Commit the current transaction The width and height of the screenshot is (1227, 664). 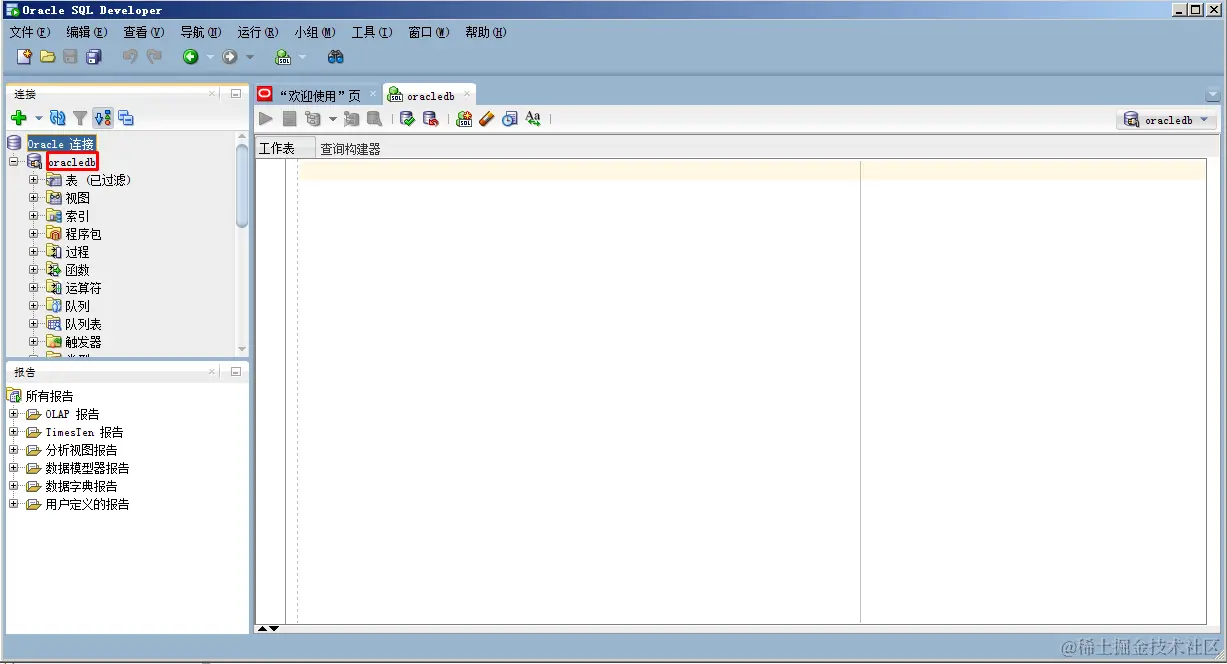(408, 118)
